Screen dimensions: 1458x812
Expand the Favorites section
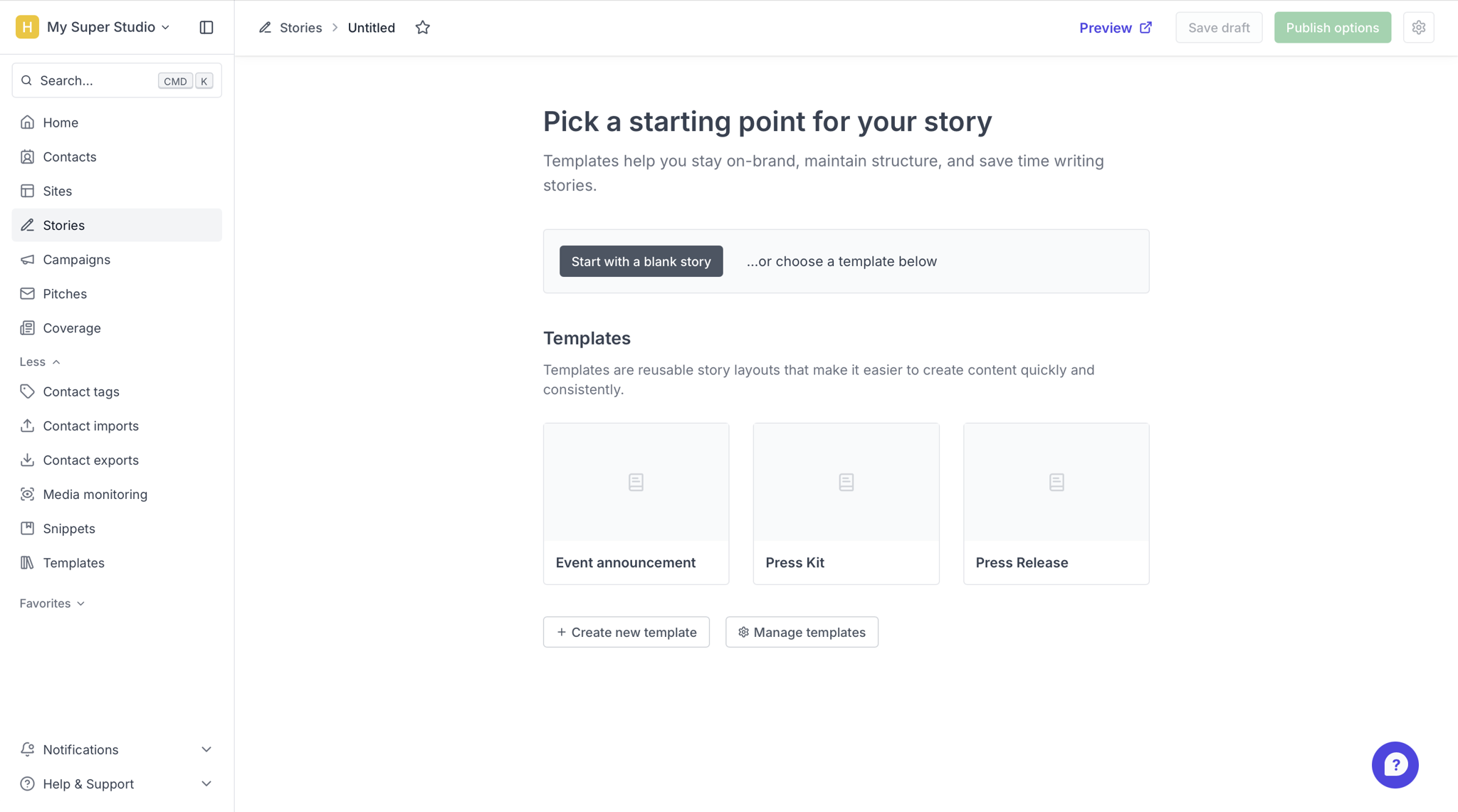(x=52, y=603)
